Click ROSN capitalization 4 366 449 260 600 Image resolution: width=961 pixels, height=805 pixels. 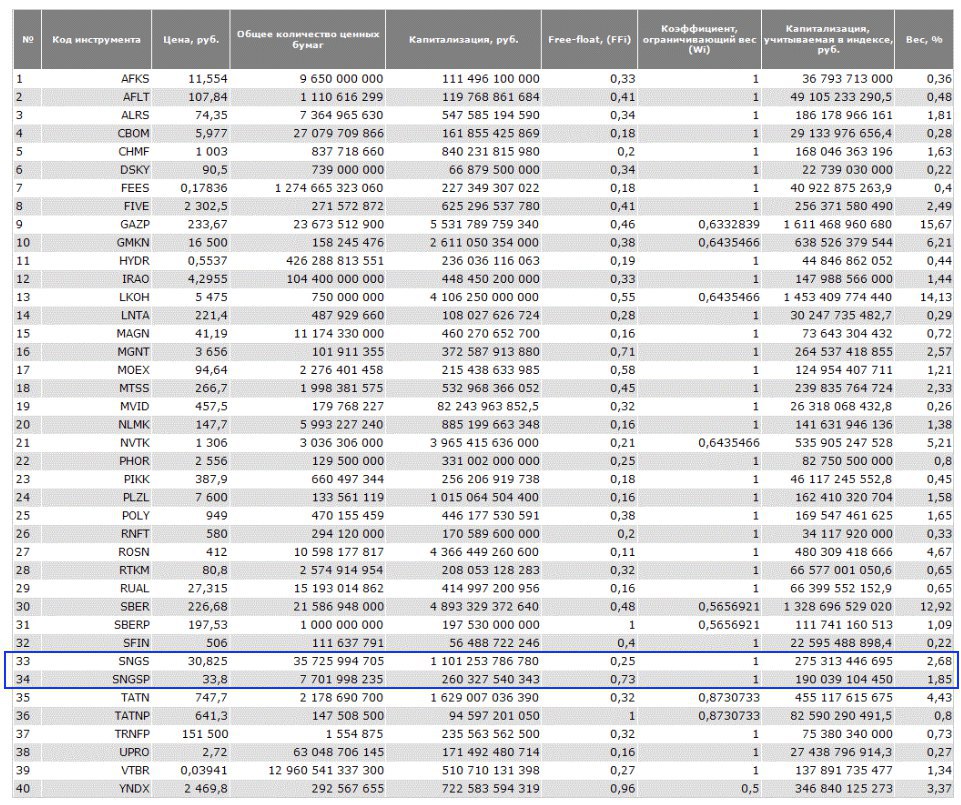(484, 552)
